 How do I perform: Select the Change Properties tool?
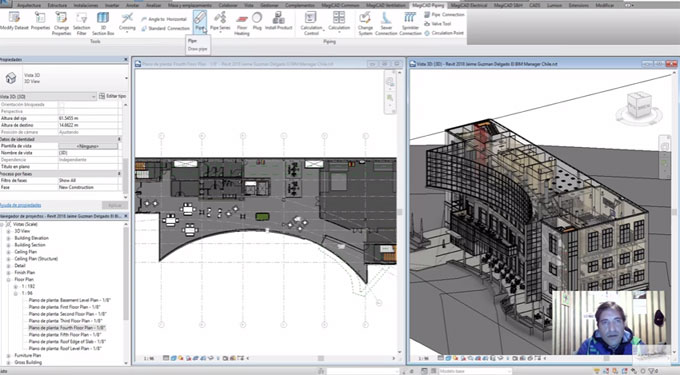pos(61,23)
